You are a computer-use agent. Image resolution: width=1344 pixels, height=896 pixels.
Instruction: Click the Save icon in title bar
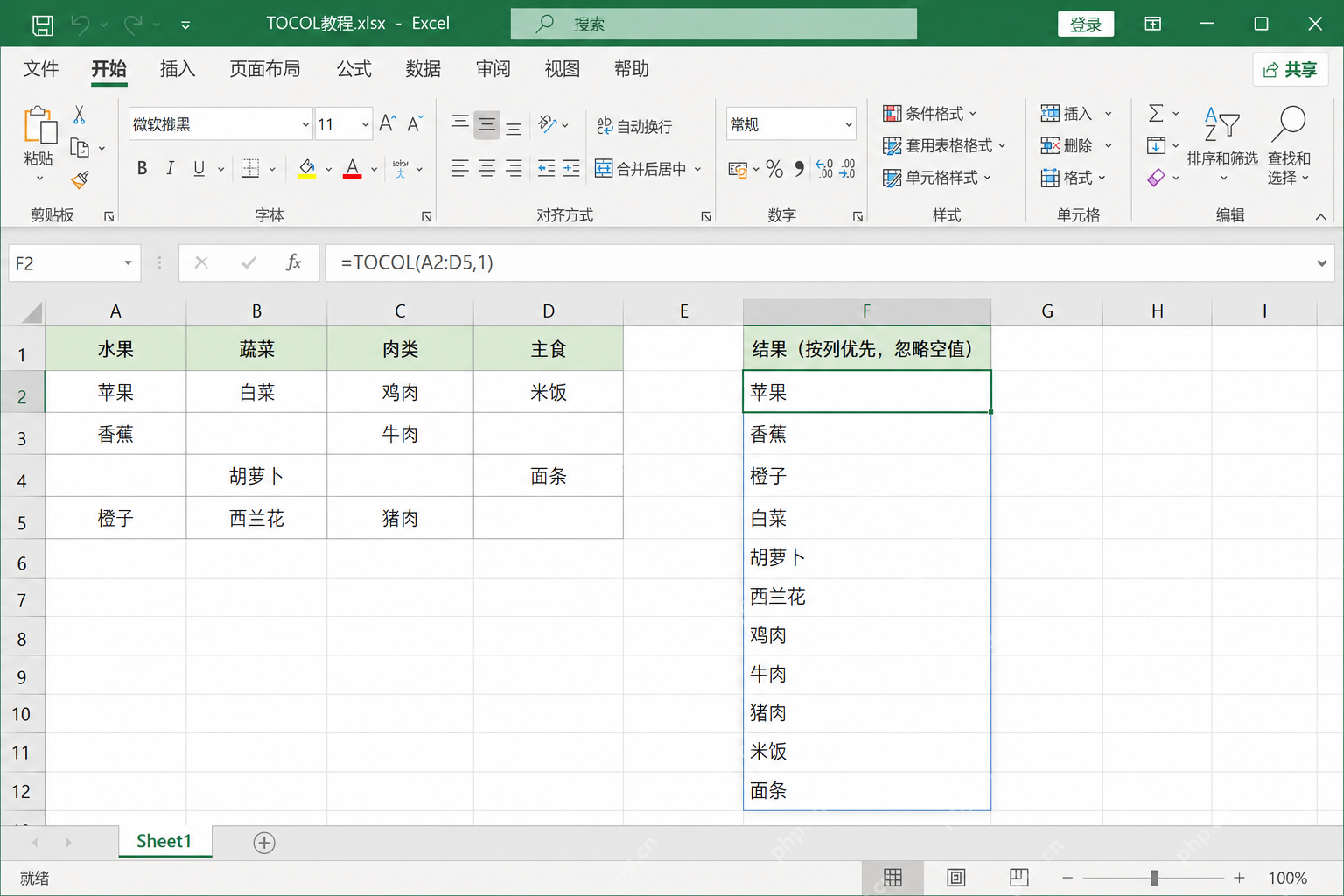pos(42,24)
